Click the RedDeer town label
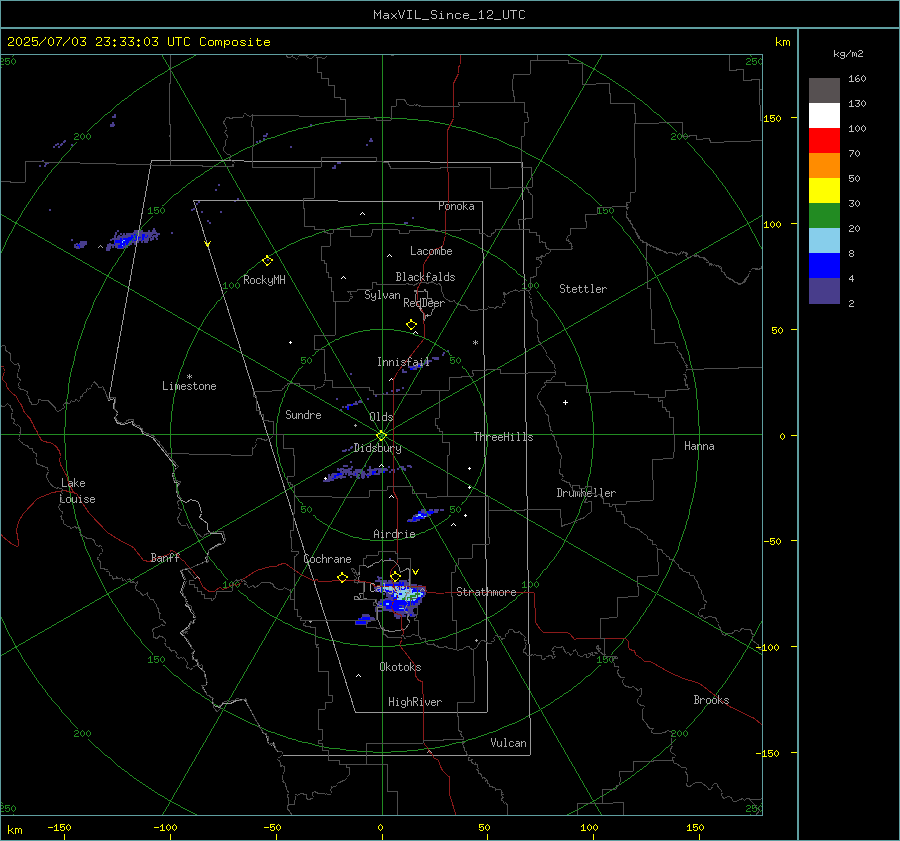This screenshot has height=841, width=900. [424, 303]
